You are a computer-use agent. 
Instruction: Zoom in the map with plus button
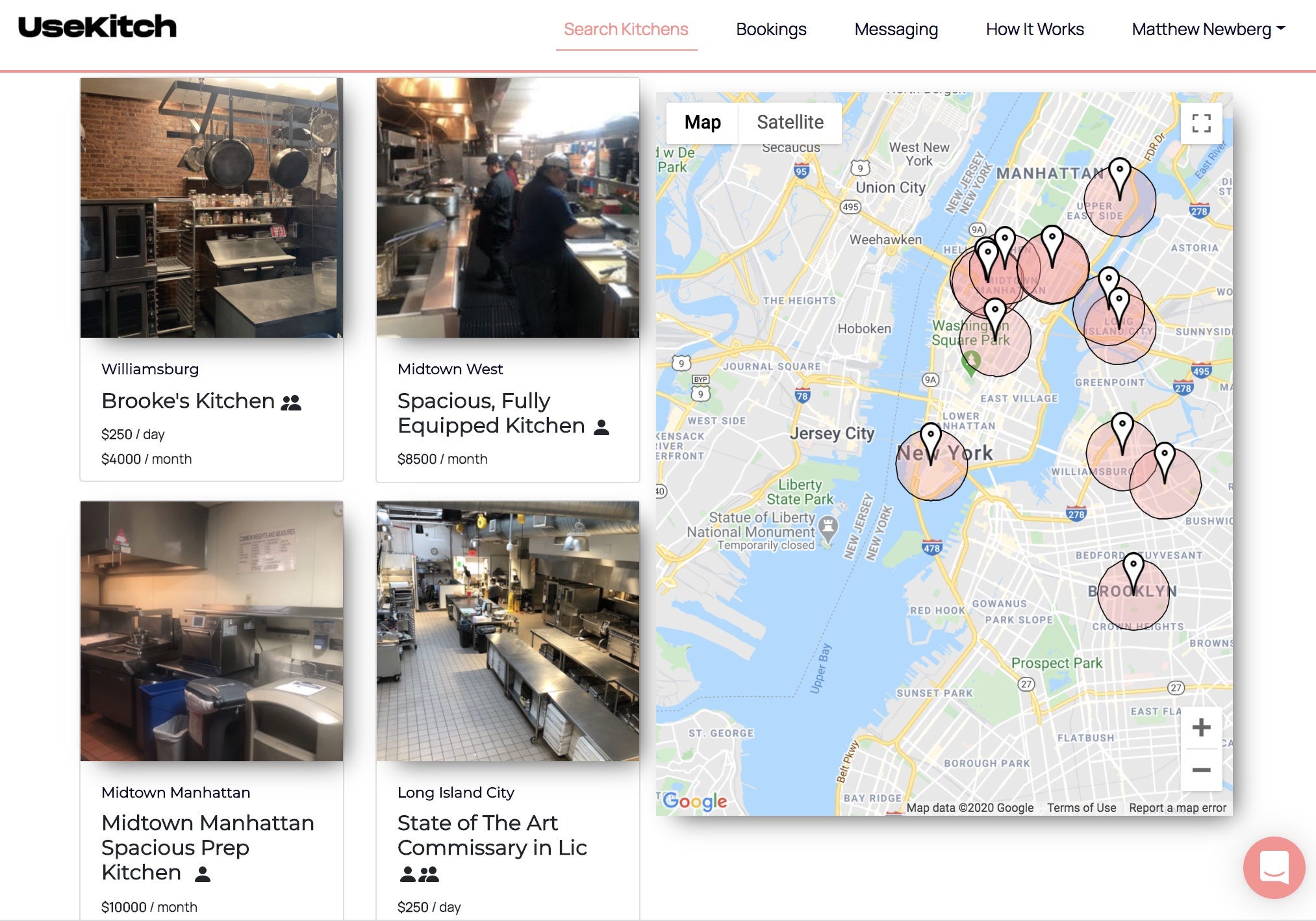pos(1201,727)
